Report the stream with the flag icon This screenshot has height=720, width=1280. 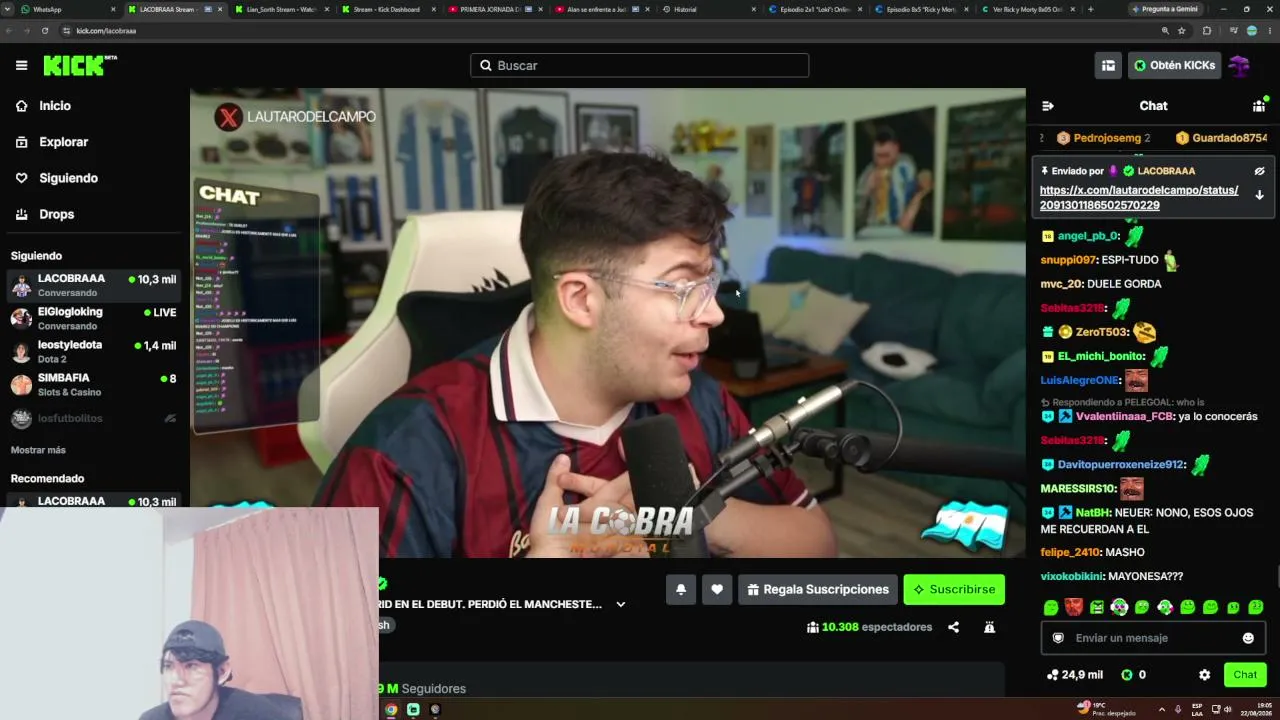(989, 627)
